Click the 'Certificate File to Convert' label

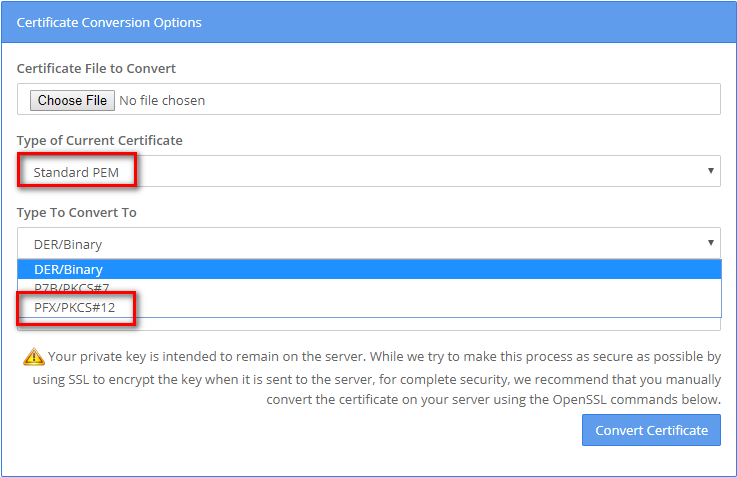(97, 68)
